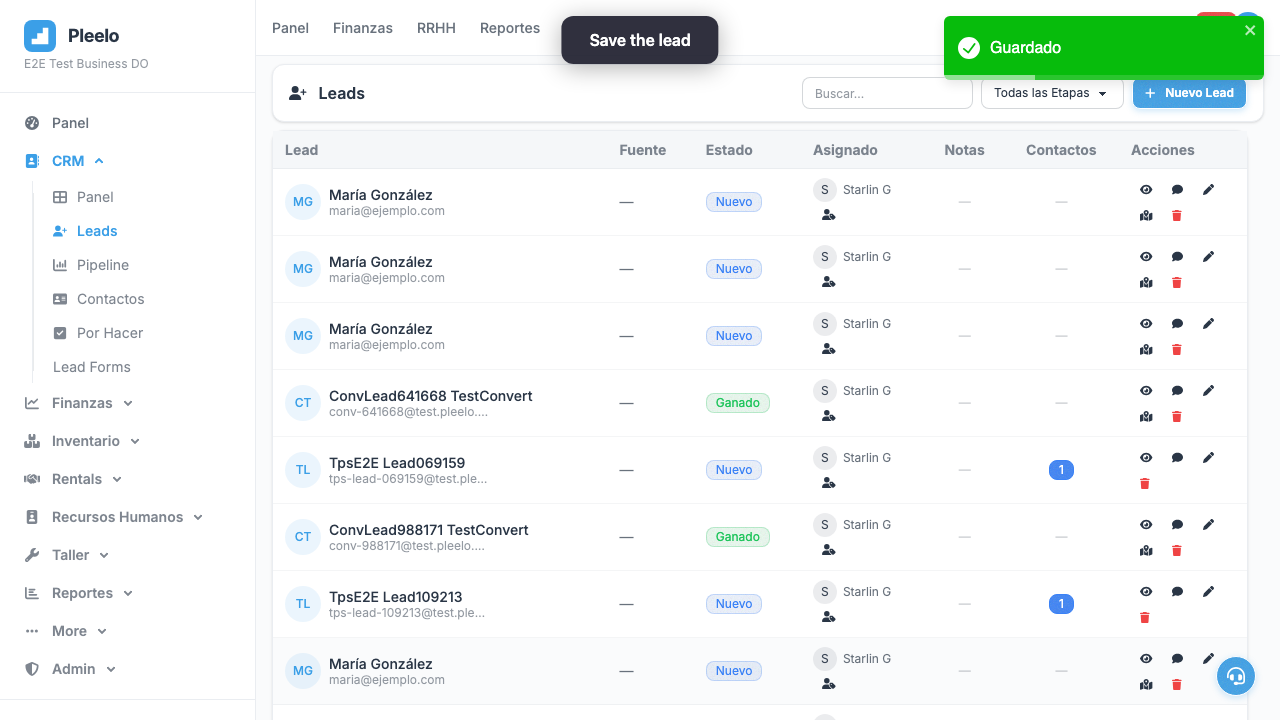Edit the TpsE2E Lead069159 lead
Screen dimensions: 1280x720
[1208, 457]
